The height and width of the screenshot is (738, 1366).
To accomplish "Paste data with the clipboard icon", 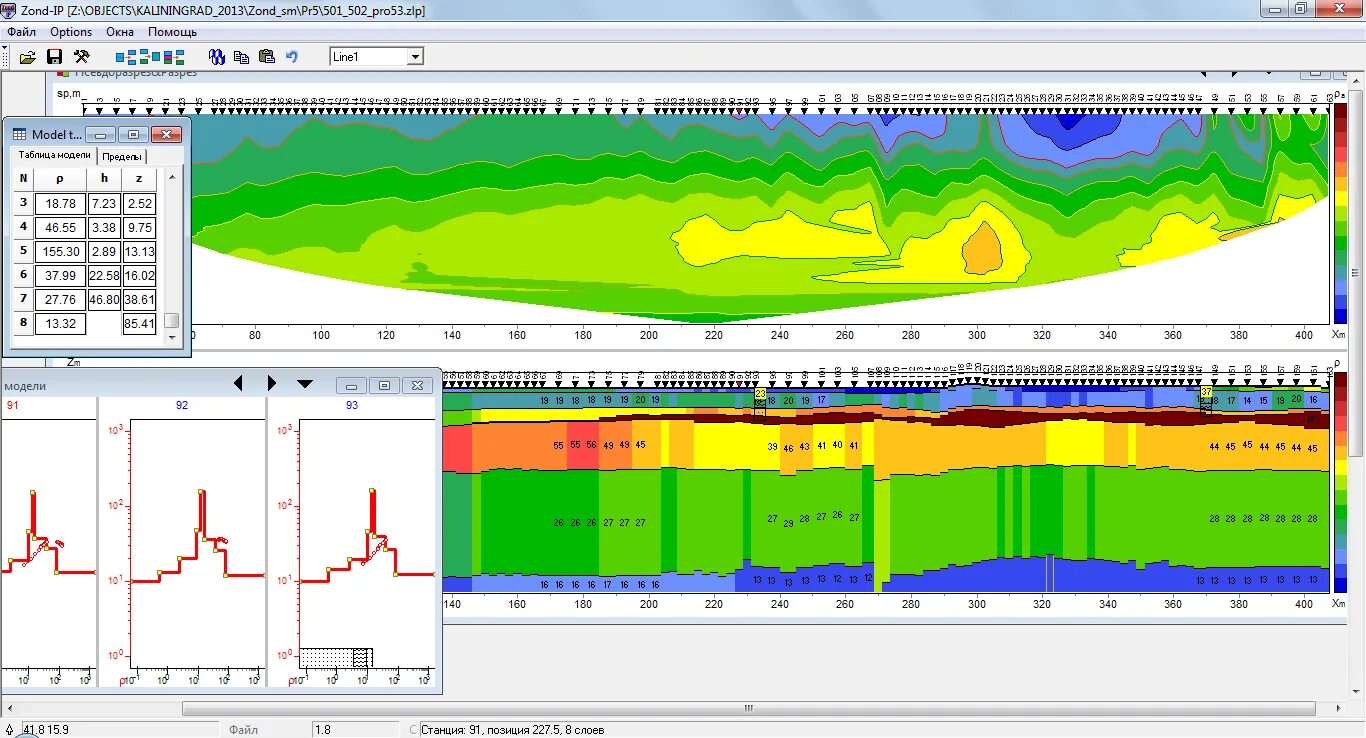I will pos(268,56).
